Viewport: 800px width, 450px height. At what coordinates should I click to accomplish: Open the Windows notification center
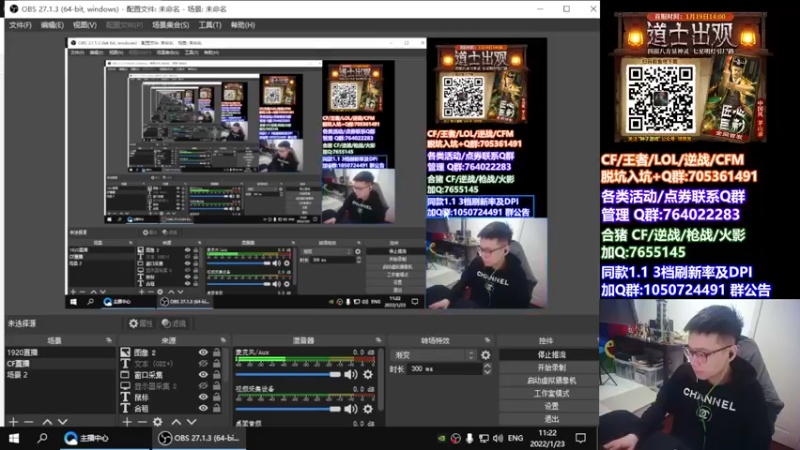pos(581,438)
